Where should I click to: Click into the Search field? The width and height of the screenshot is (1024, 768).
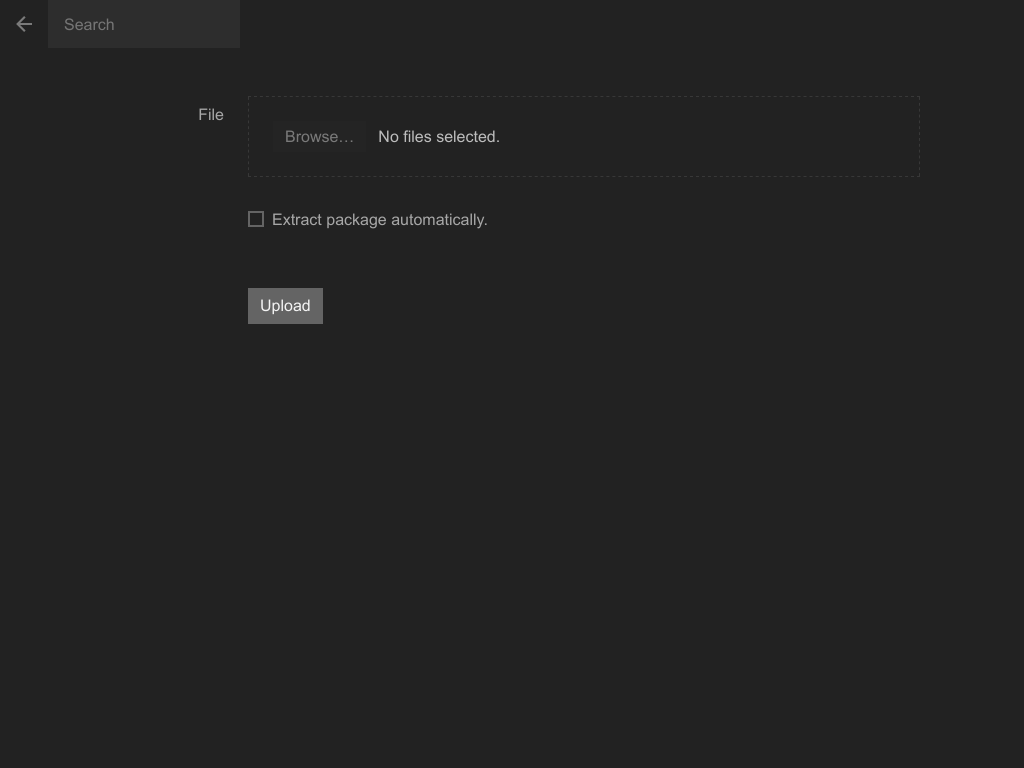[144, 24]
